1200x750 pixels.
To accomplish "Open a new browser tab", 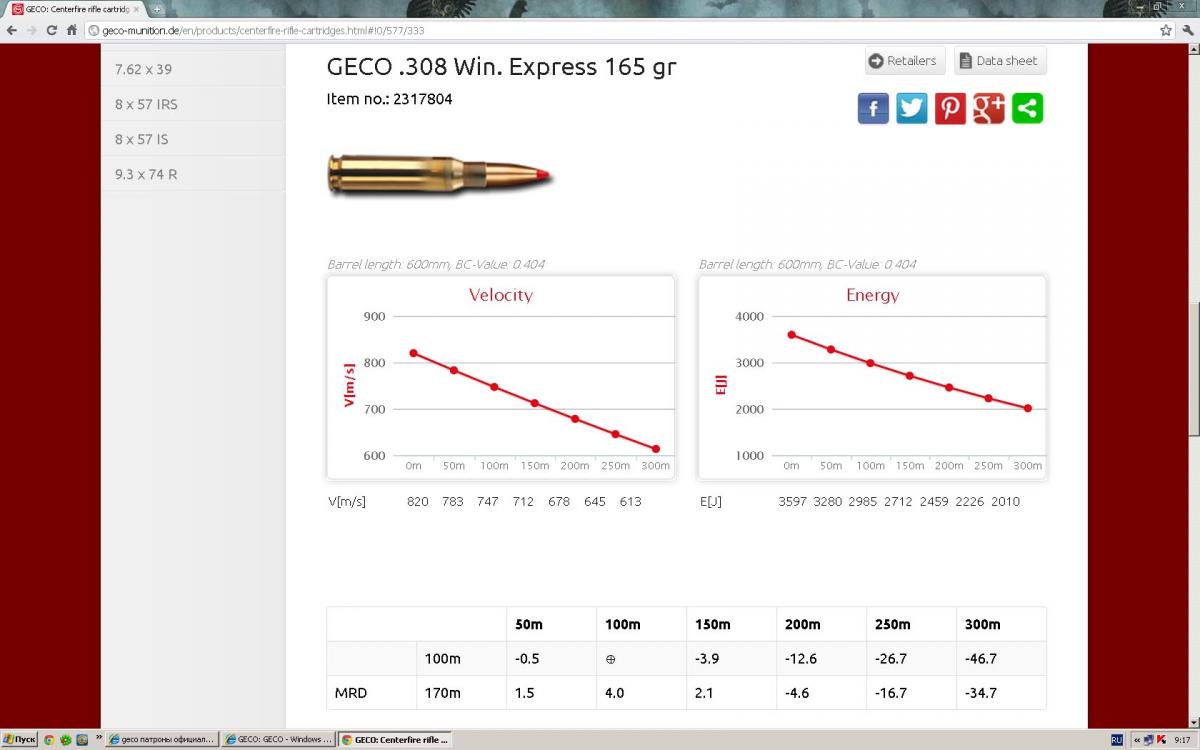I will (157, 9).
